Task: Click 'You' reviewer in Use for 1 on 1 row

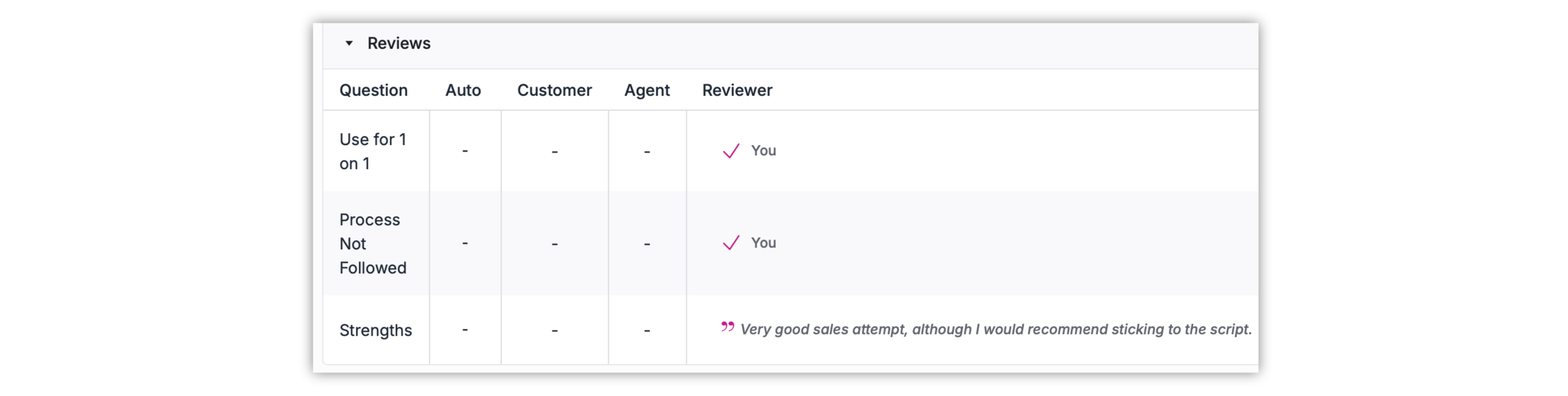Action: [763, 150]
